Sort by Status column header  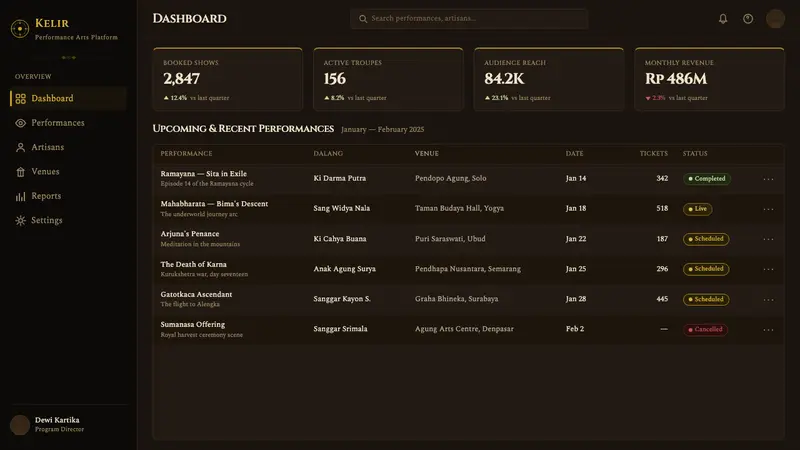[695, 154]
